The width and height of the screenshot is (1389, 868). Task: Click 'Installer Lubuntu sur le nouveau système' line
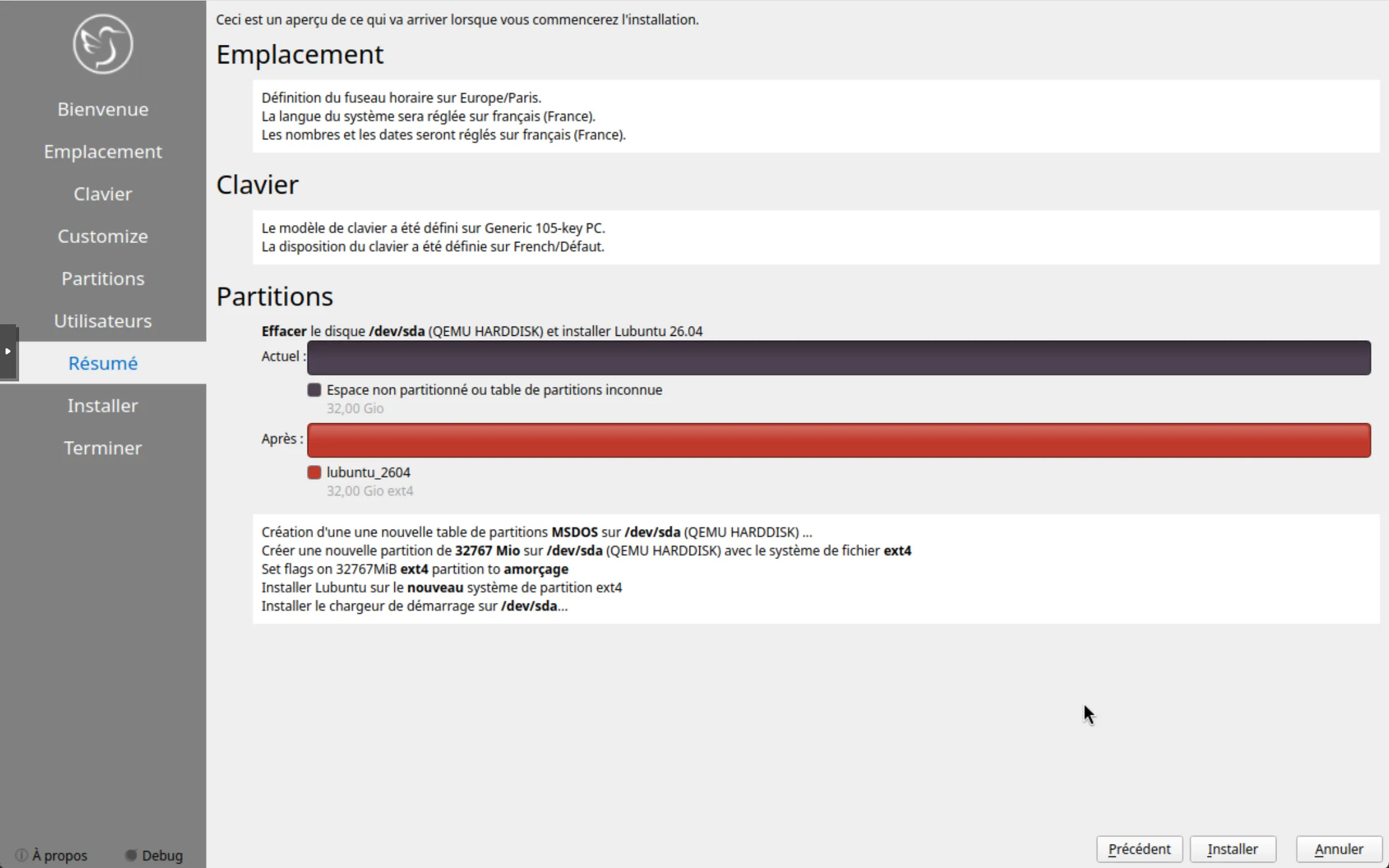click(x=442, y=587)
